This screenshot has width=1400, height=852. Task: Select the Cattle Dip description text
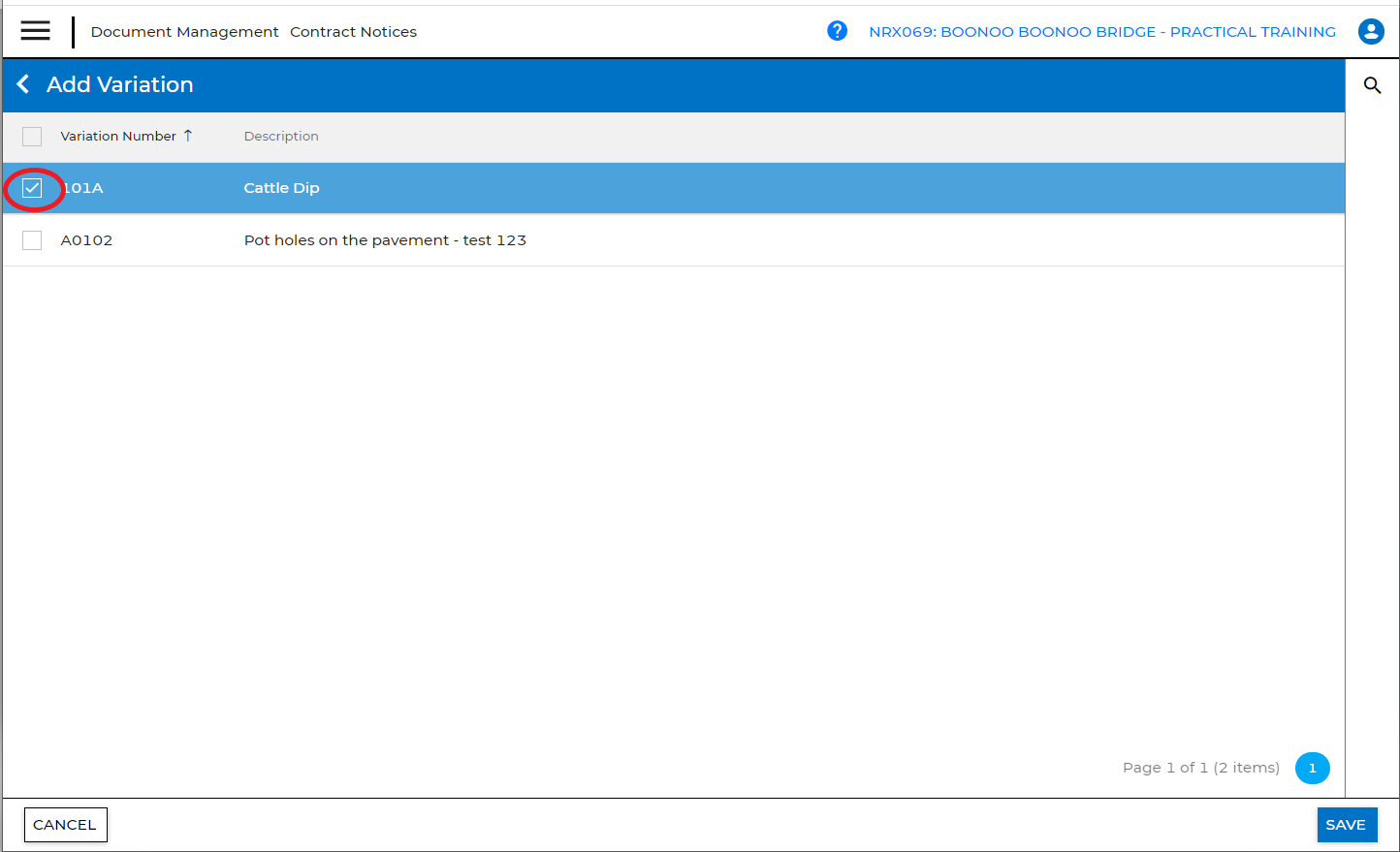(x=281, y=188)
